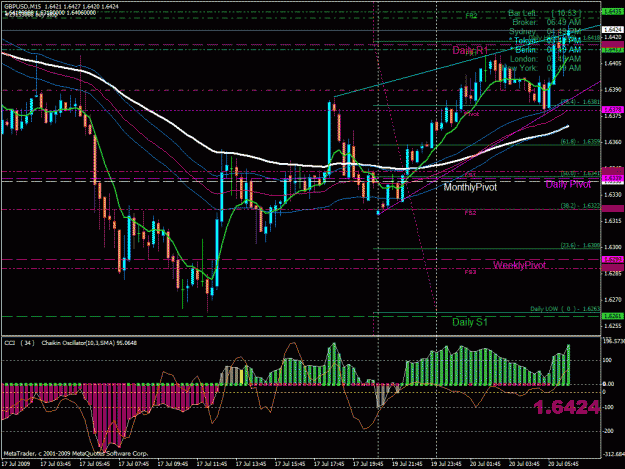The image size is (625, 469).
Task: Click the '(61.8) - 1.6359' Fibonacci label
Action: click(580, 141)
